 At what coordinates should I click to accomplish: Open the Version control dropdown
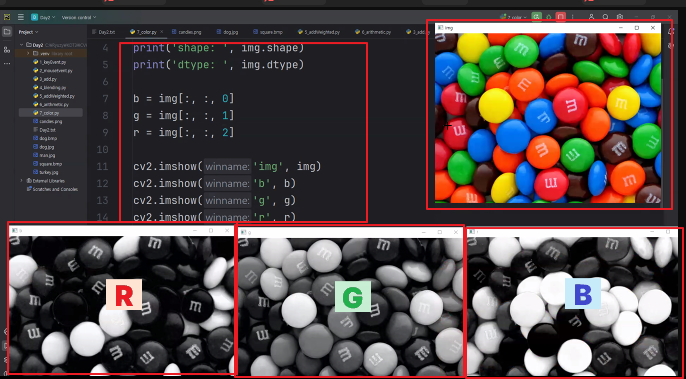point(79,18)
